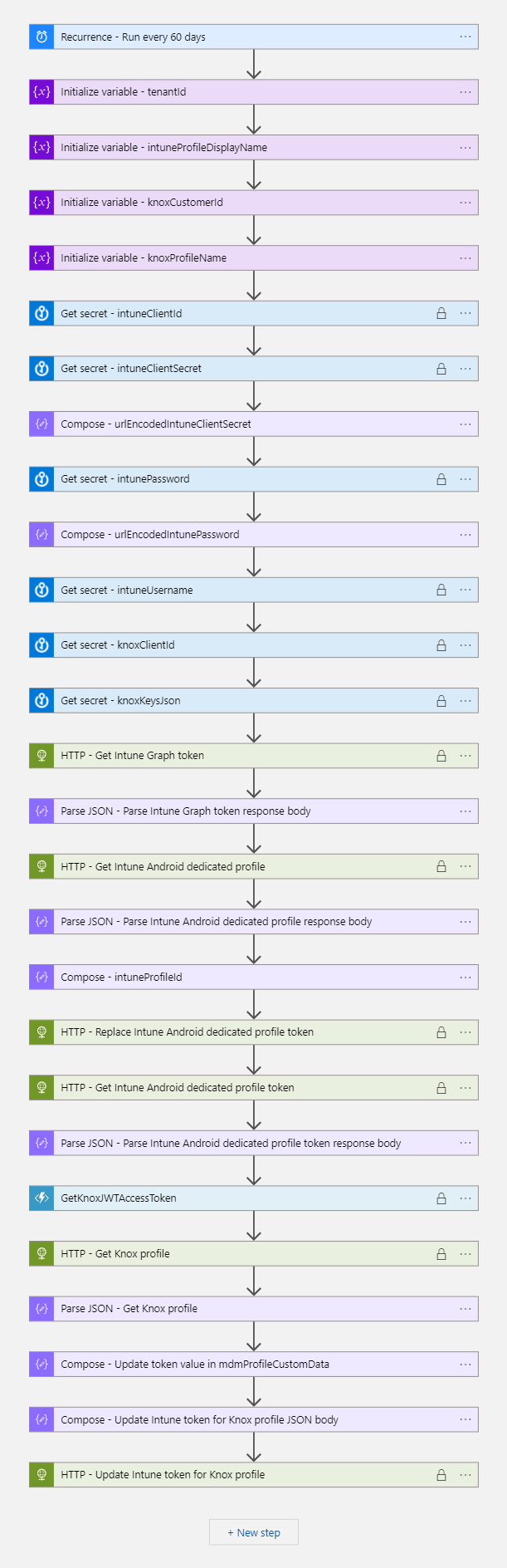Click the Recurrence clock icon
Image resolution: width=507 pixels, height=1568 pixels.
[x=41, y=37]
